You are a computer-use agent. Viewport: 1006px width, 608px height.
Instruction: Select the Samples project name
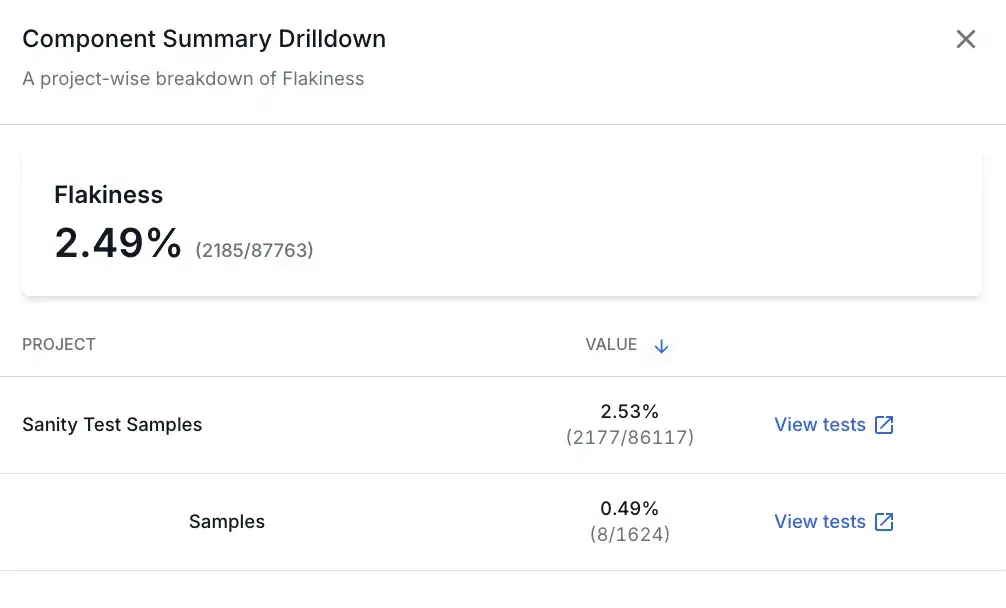point(227,522)
